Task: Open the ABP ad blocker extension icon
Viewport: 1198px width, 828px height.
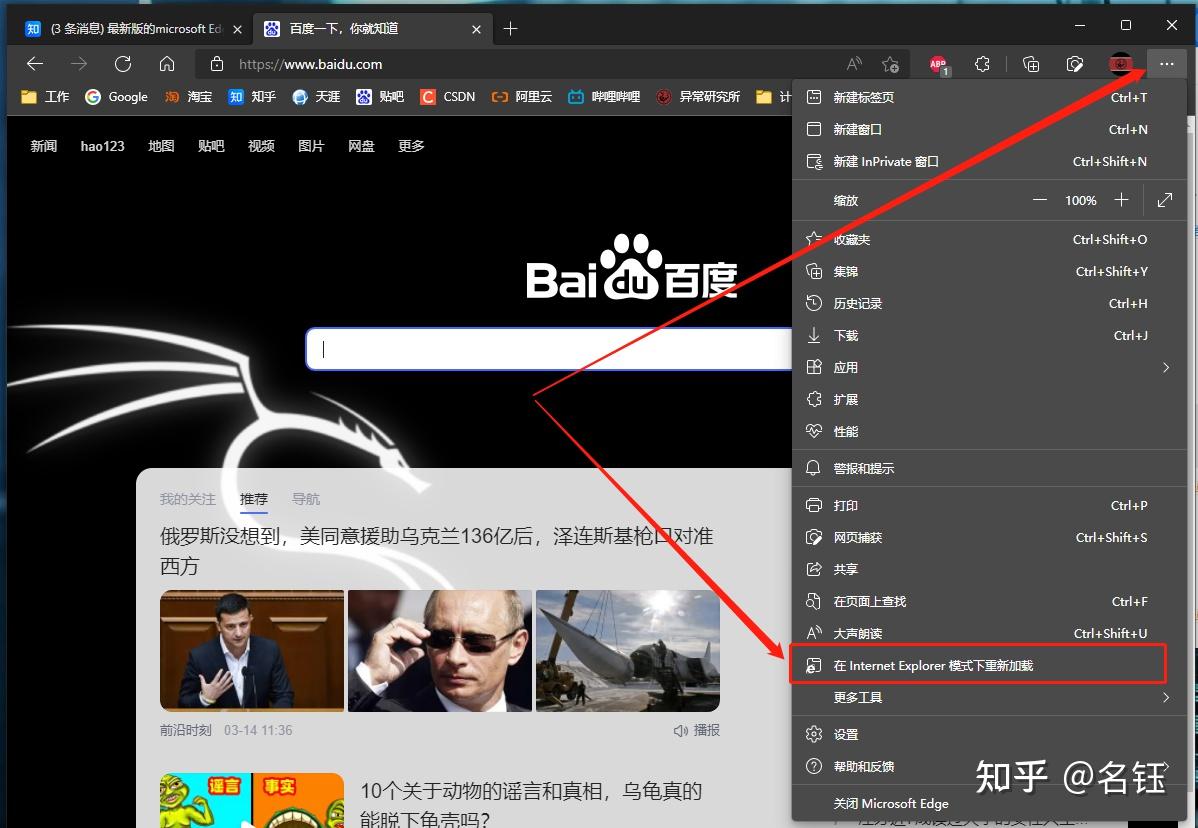Action: click(x=938, y=65)
